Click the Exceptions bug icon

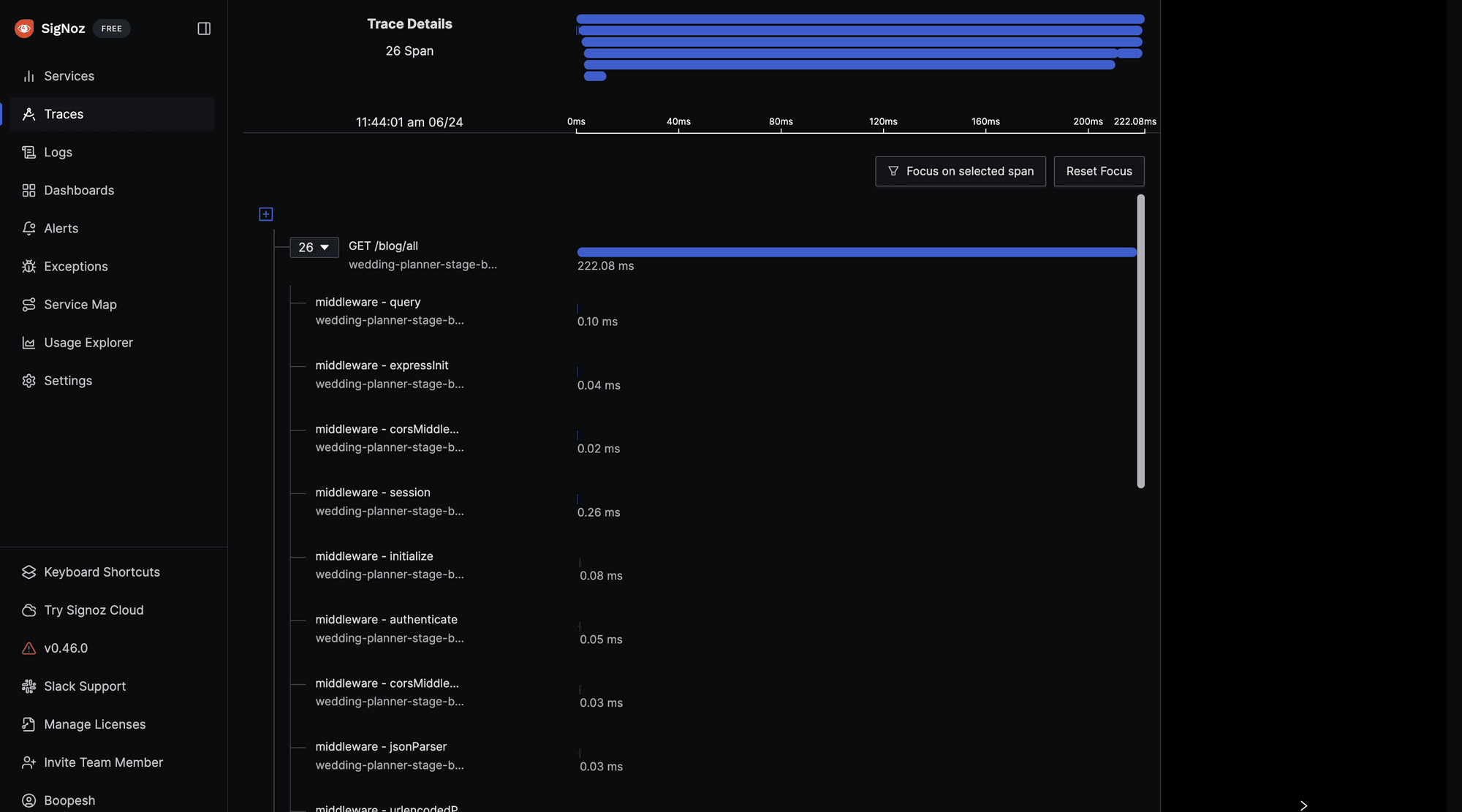(29, 266)
